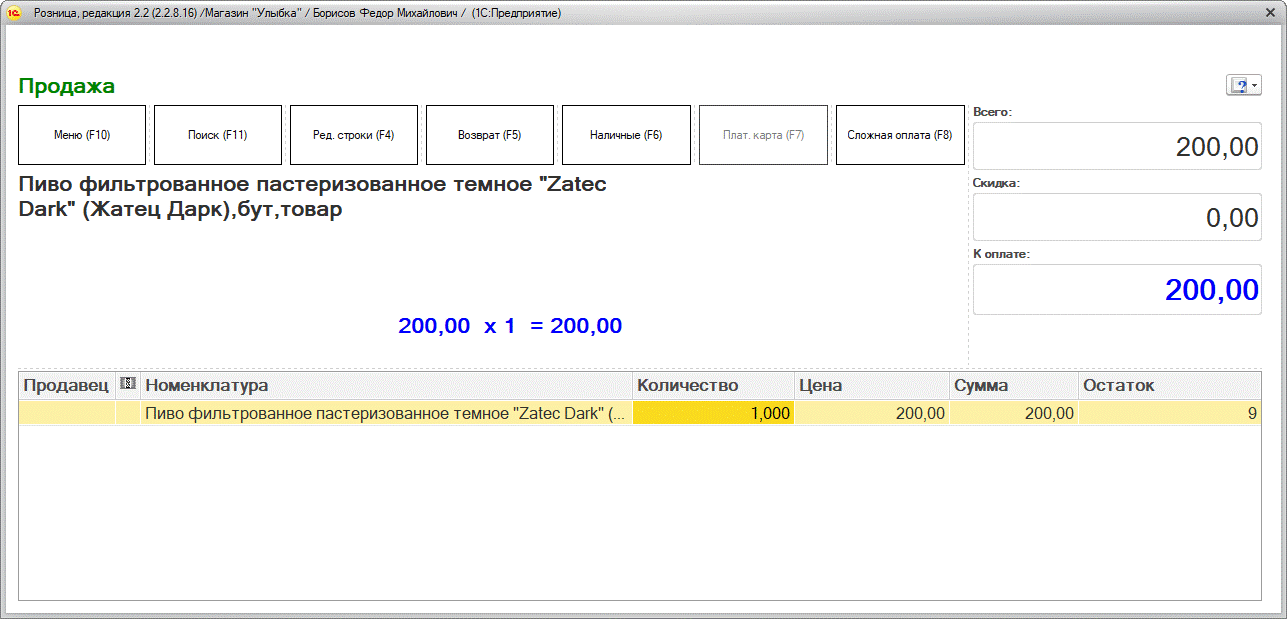The height and width of the screenshot is (619, 1287).
Task: Open the help icon dropdown
Action: coord(1244,86)
